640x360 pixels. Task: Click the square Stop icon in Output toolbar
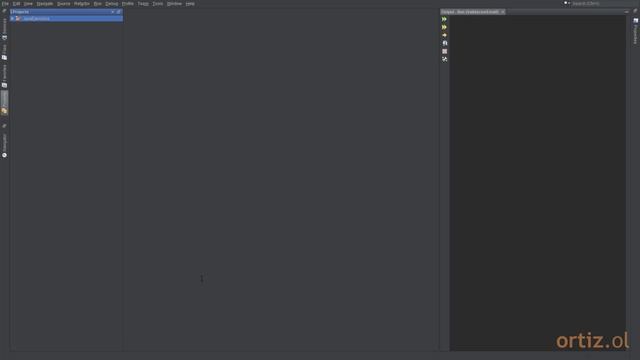[x=445, y=51]
